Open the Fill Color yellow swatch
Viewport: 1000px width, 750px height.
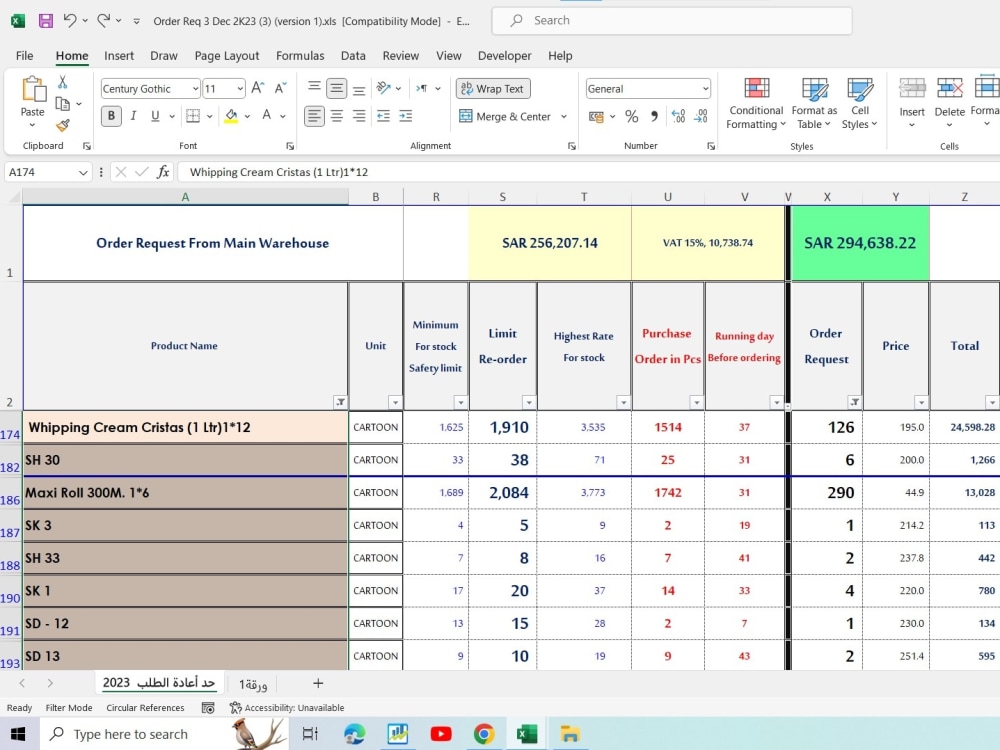tap(231, 116)
